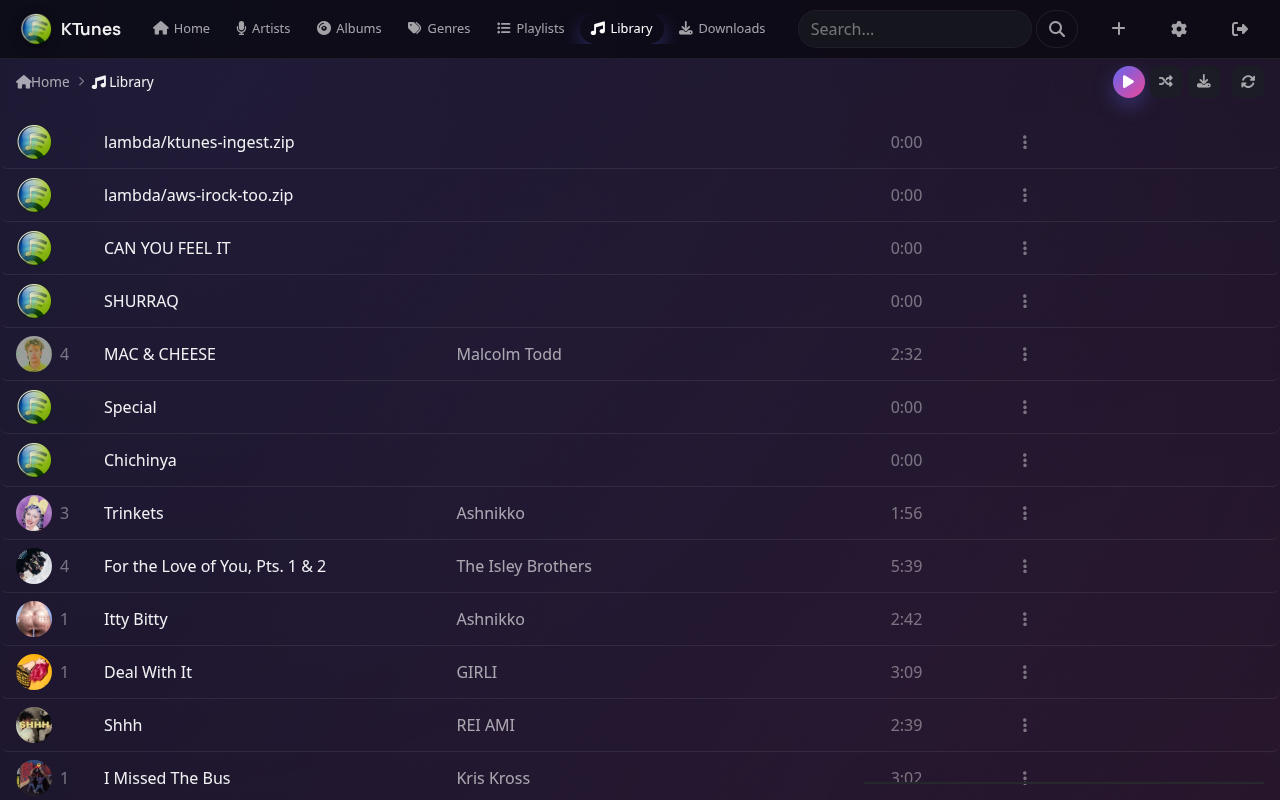Click album art of Trinkets
The height and width of the screenshot is (800, 1280).
click(34, 513)
